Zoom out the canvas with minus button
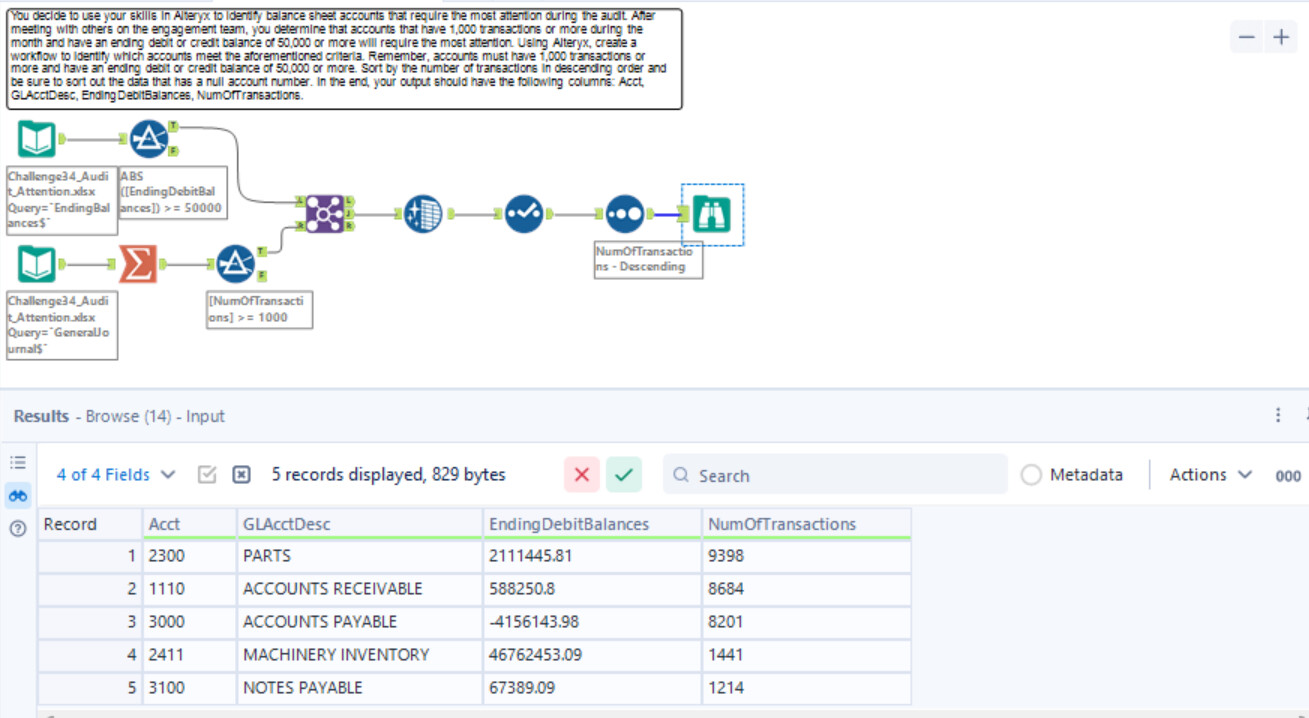This screenshot has width=1309, height=718. (x=1246, y=38)
